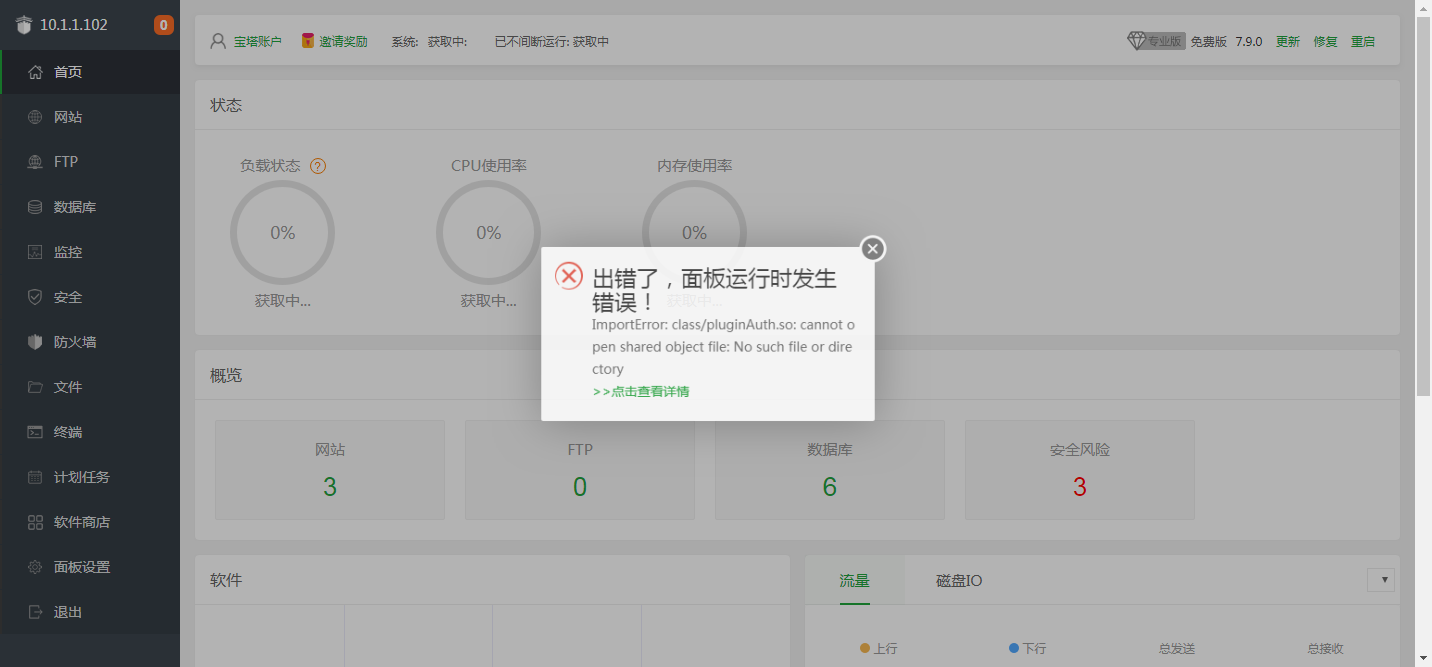
Task: Go to the 网站 websites section
Action: coord(90,117)
